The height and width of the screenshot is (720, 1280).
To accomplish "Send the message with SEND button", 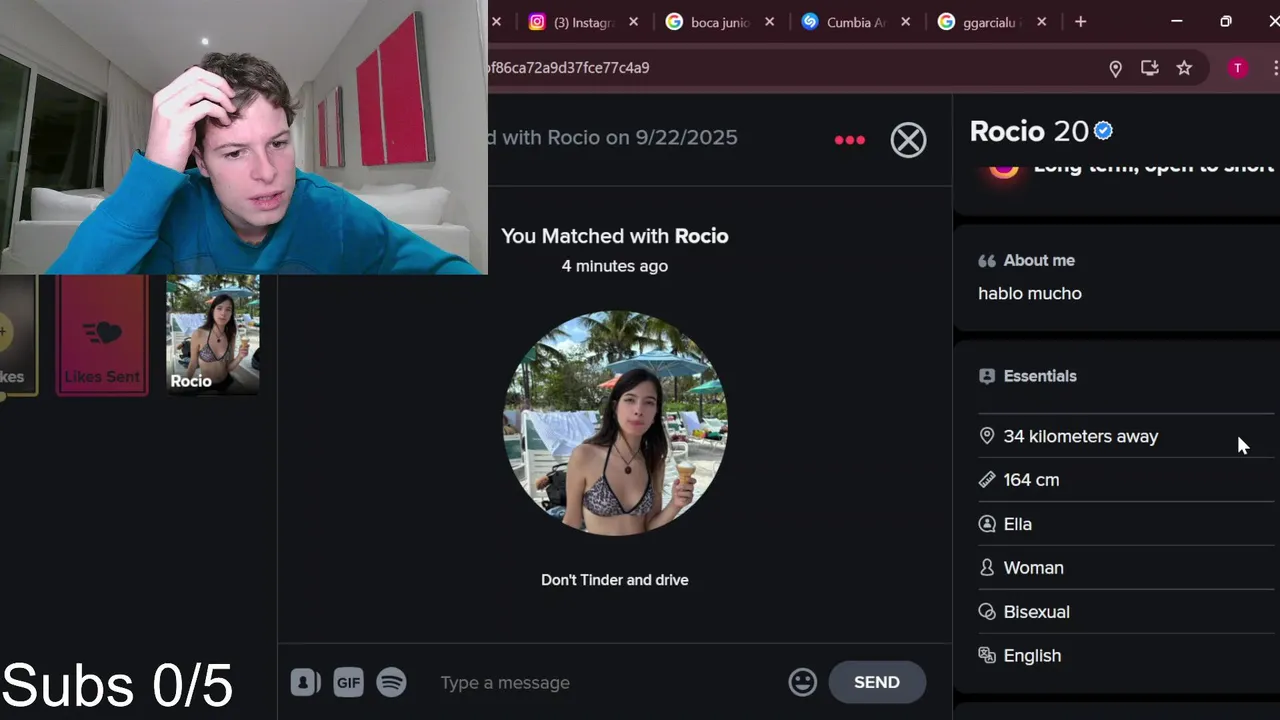I will [x=877, y=682].
